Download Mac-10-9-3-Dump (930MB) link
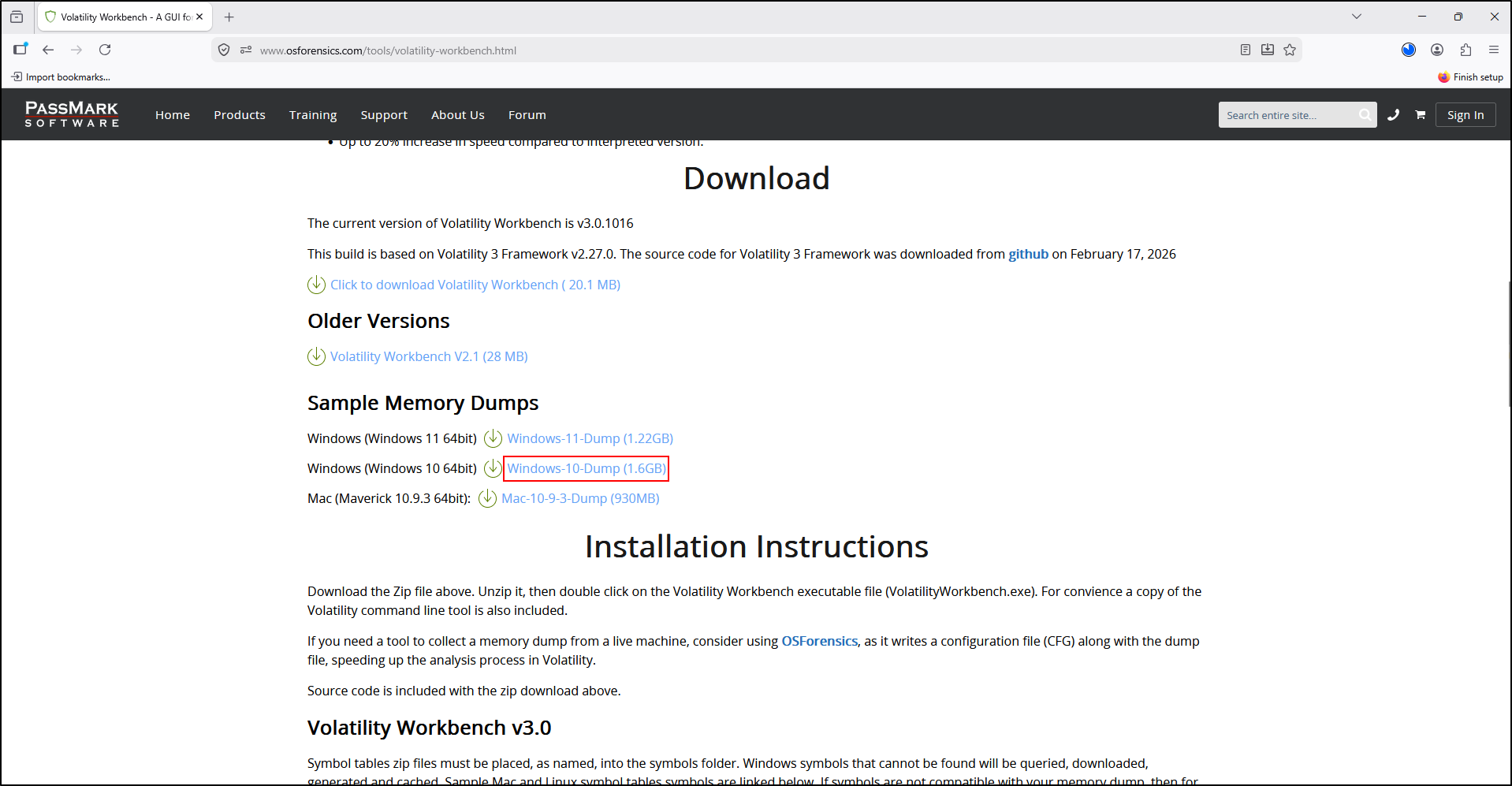This screenshot has height=786, width=1512. pyautogui.click(x=580, y=498)
